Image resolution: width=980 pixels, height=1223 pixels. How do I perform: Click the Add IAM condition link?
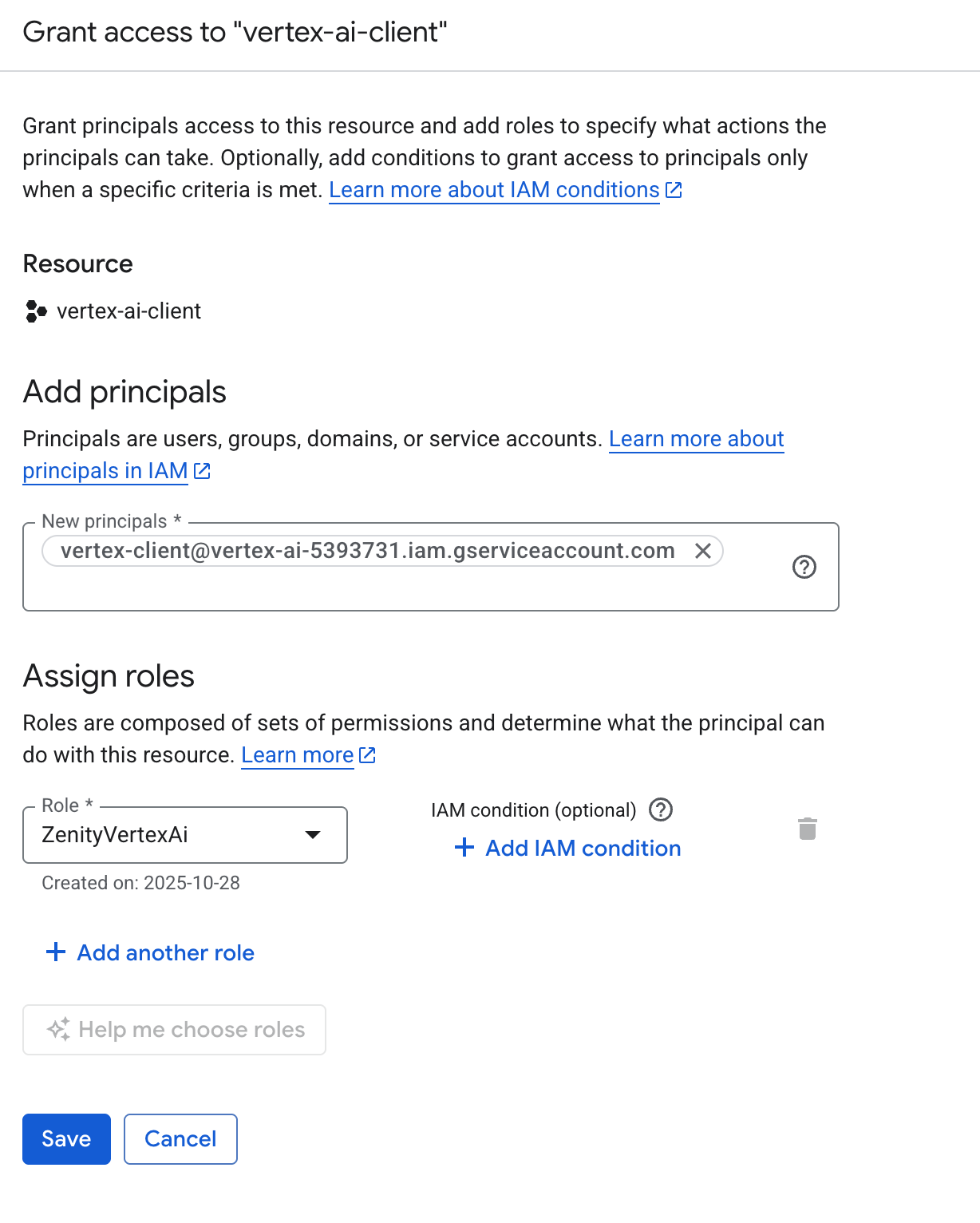583,848
